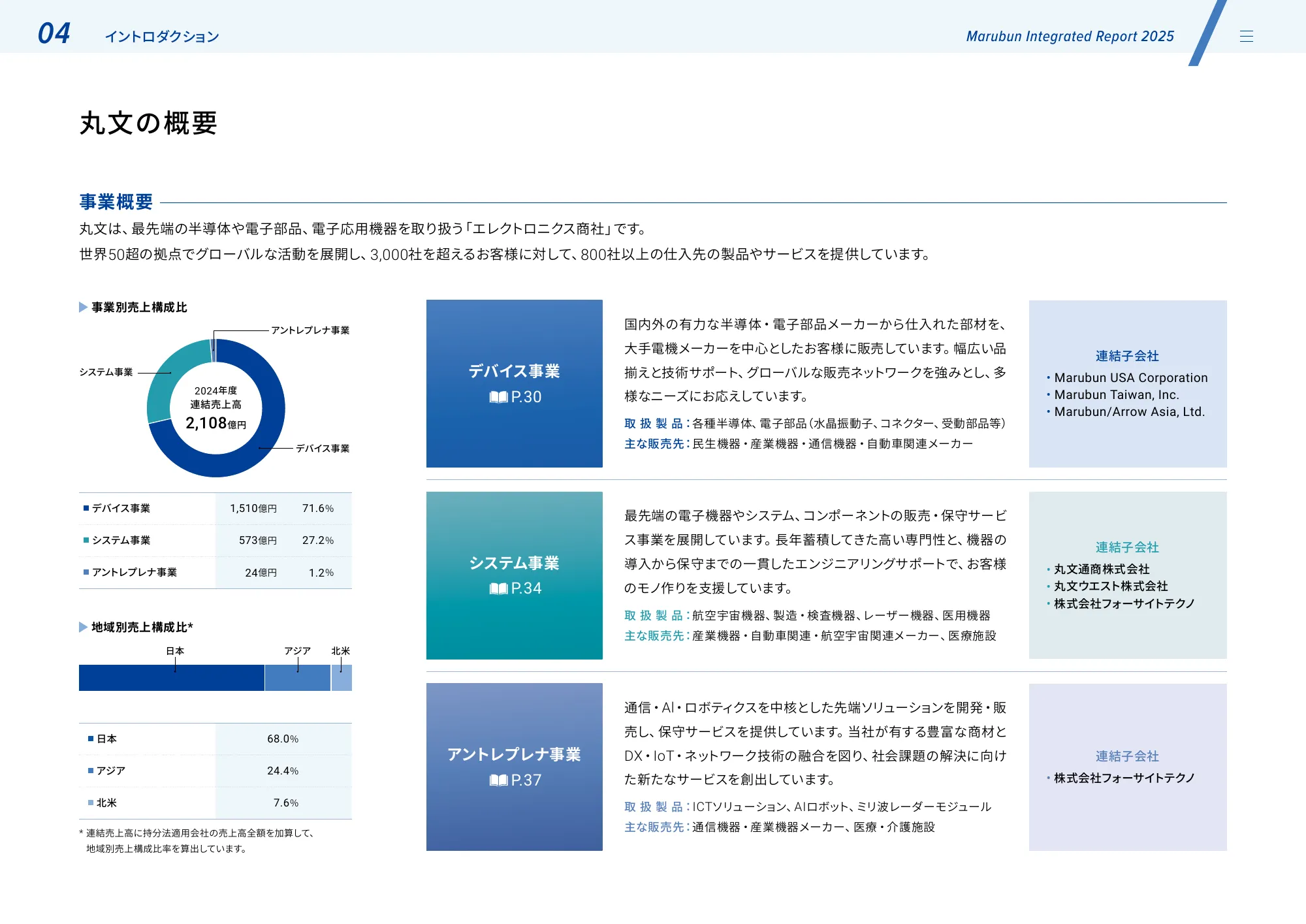Expand the デバイス事業 blue tile panel
The width and height of the screenshot is (1306, 924).
point(514,384)
